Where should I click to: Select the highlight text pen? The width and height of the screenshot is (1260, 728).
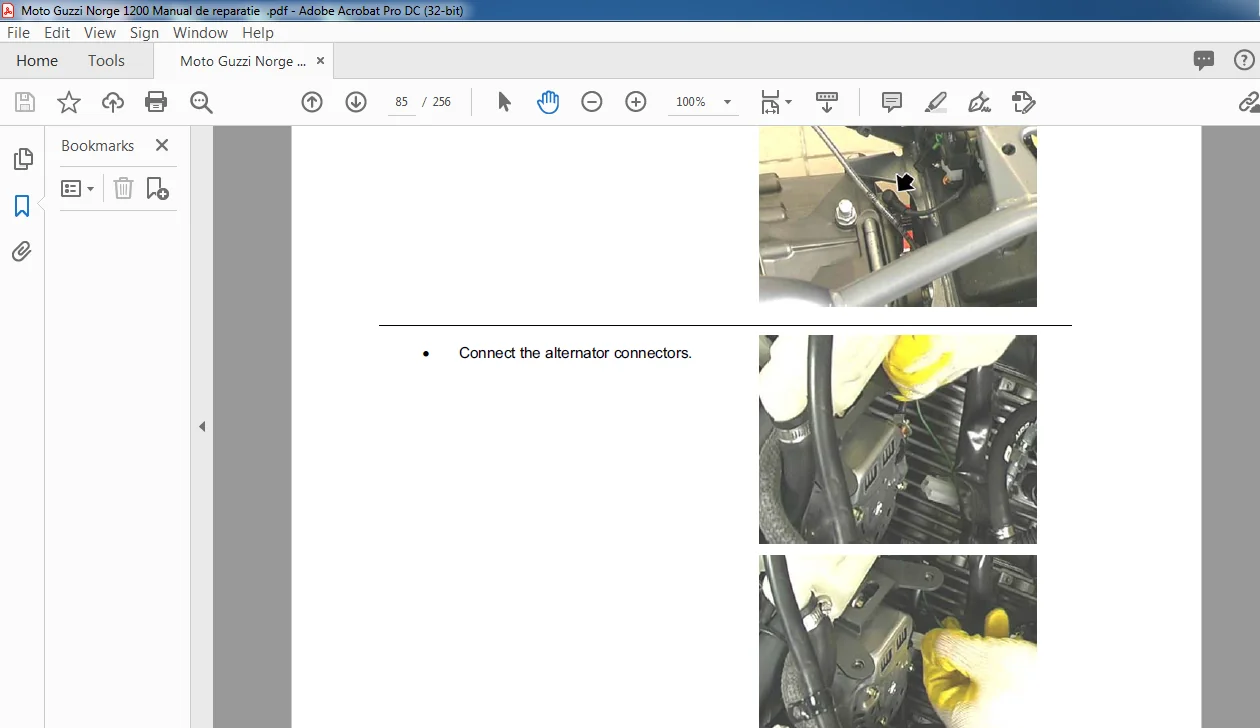pos(936,102)
